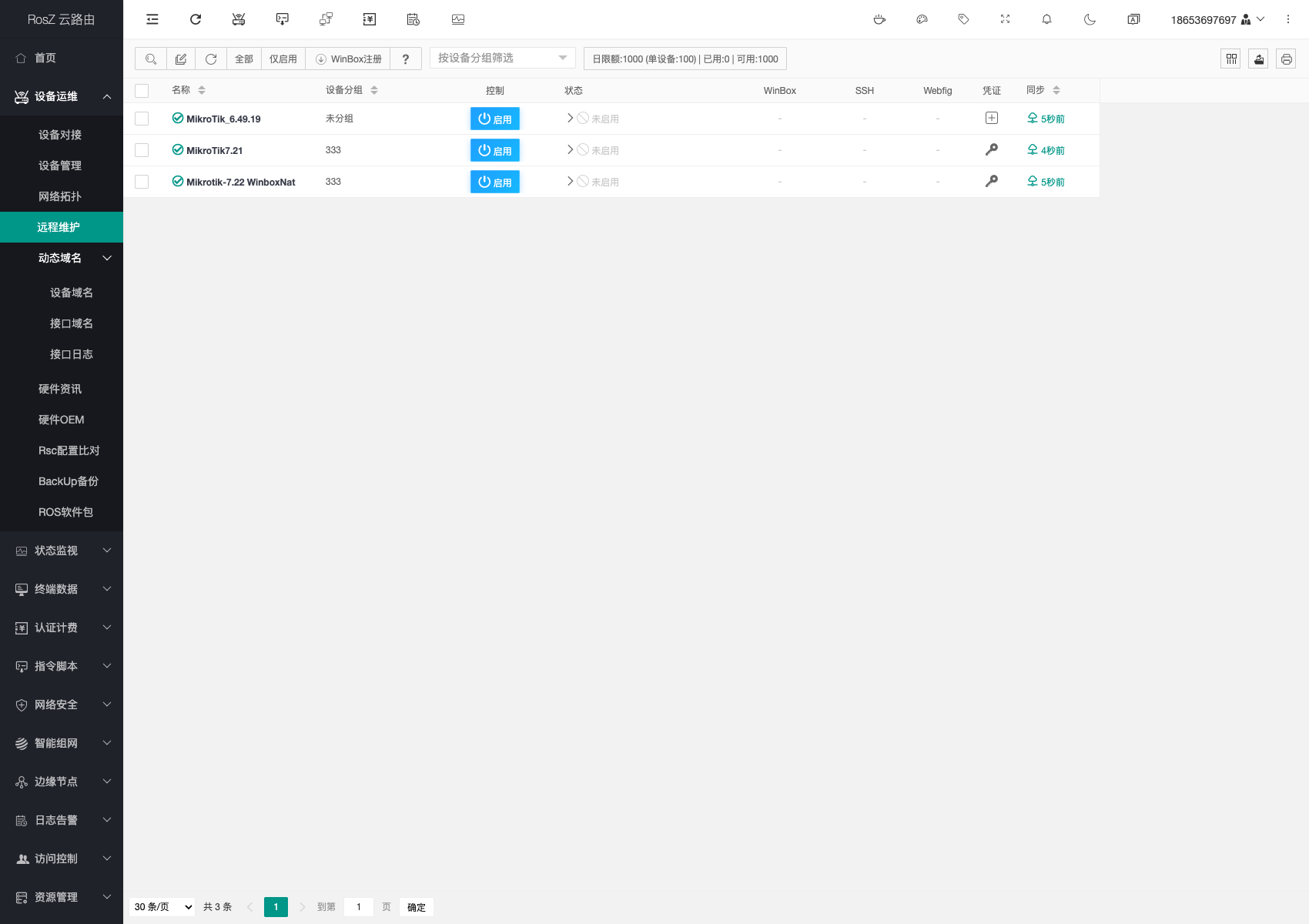Click the WinBox注册 button
This screenshot has width=1309, height=924.
click(348, 59)
